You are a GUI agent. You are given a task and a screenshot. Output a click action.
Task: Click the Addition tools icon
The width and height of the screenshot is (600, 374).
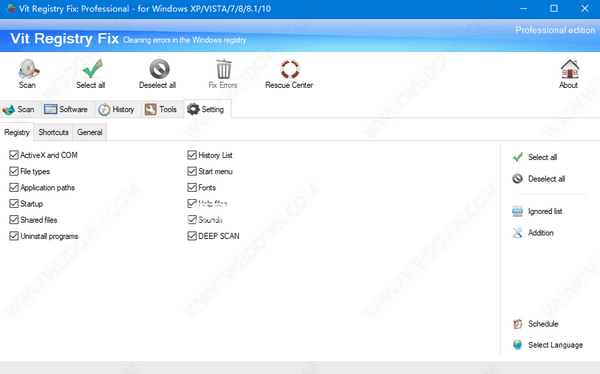coord(517,232)
